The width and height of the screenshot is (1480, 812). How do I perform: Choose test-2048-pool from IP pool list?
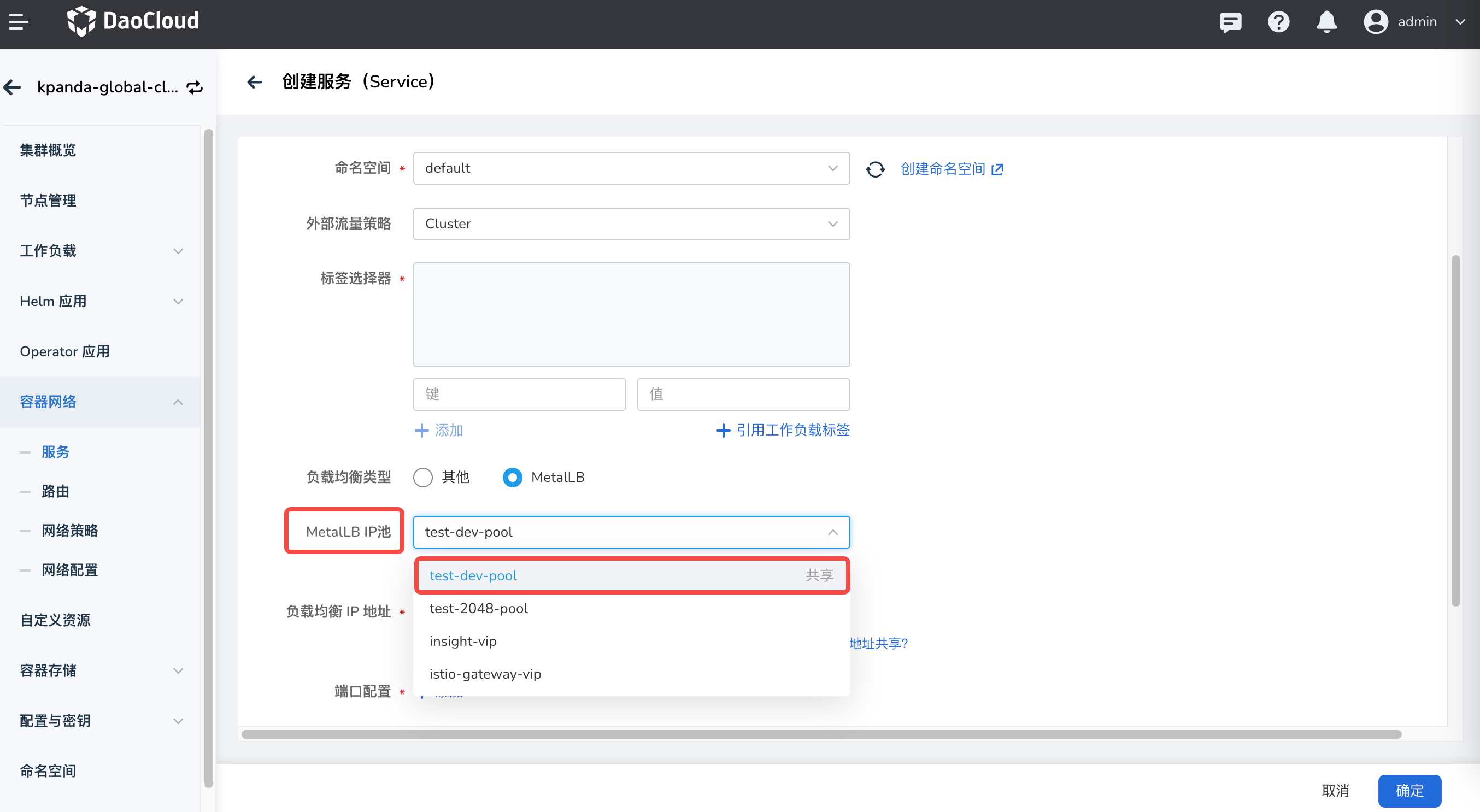coord(479,608)
